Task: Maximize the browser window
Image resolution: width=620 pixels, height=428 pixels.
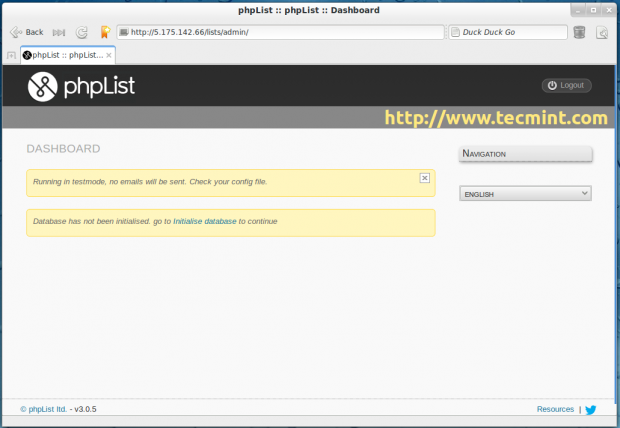Action: pyautogui.click(x=594, y=11)
